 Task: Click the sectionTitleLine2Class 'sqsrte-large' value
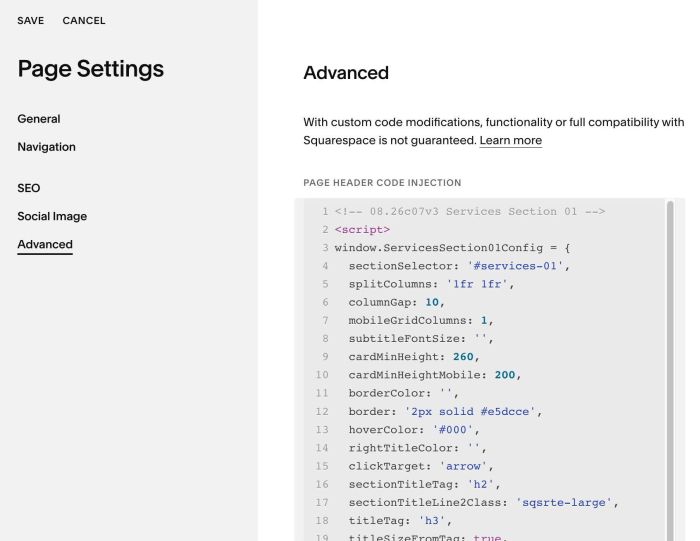tap(564, 503)
